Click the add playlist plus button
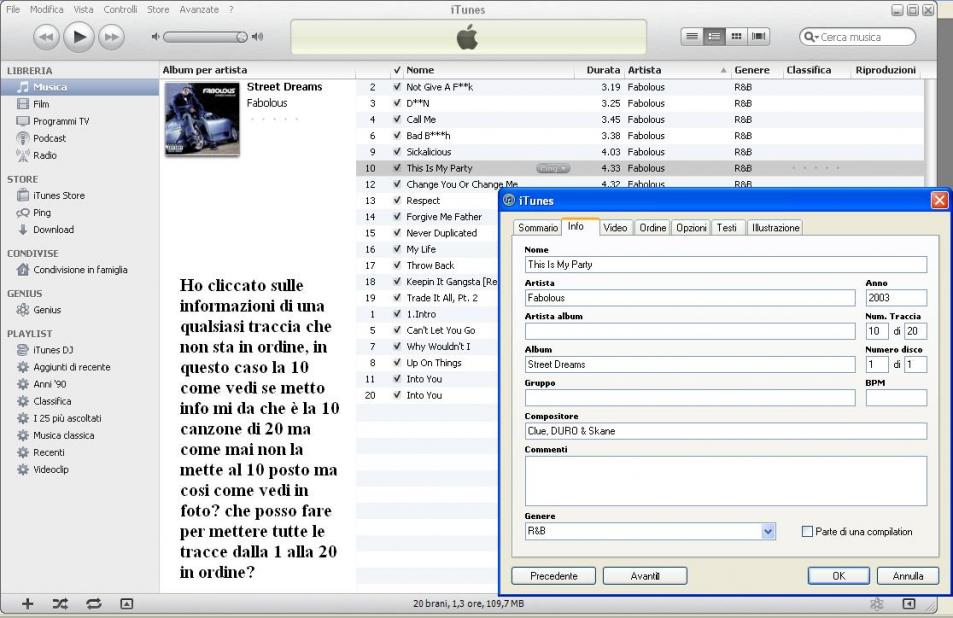Viewport: 953px width, 618px height. click(27, 603)
